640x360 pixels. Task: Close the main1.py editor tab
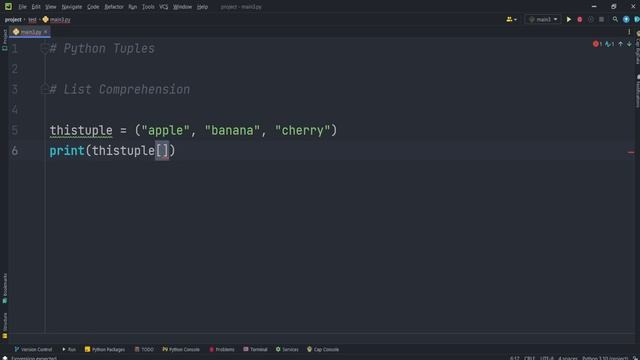coord(45,32)
